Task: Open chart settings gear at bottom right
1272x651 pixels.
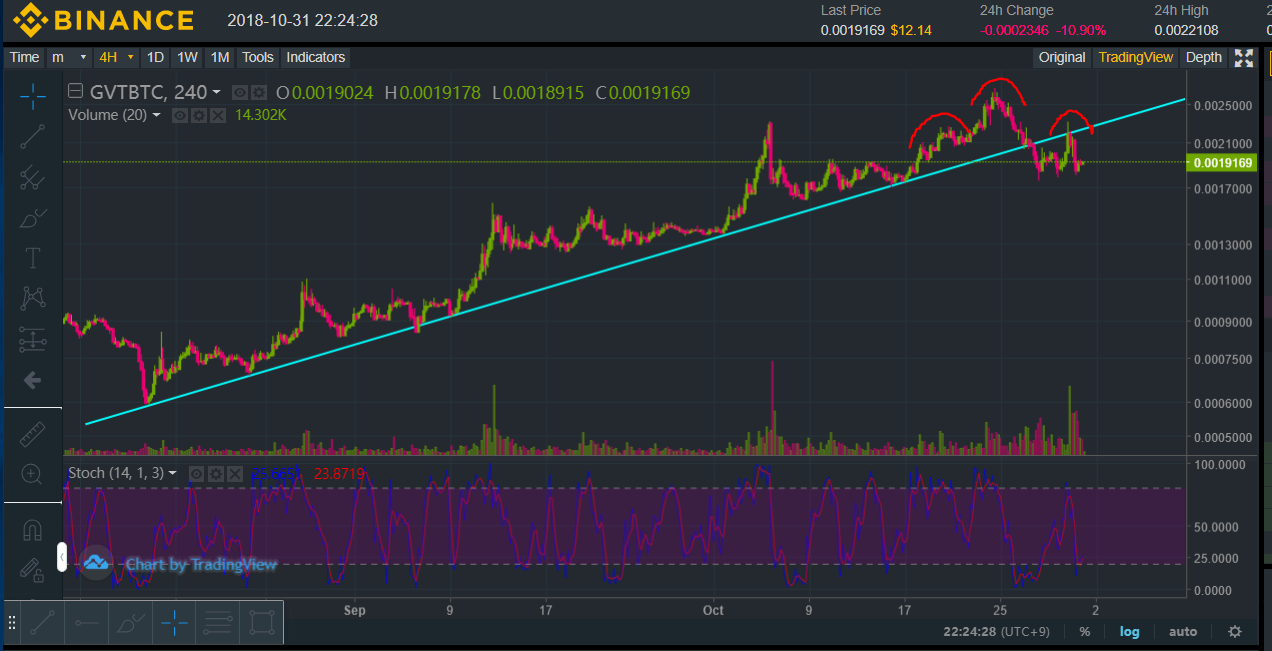Action: click(x=1235, y=631)
